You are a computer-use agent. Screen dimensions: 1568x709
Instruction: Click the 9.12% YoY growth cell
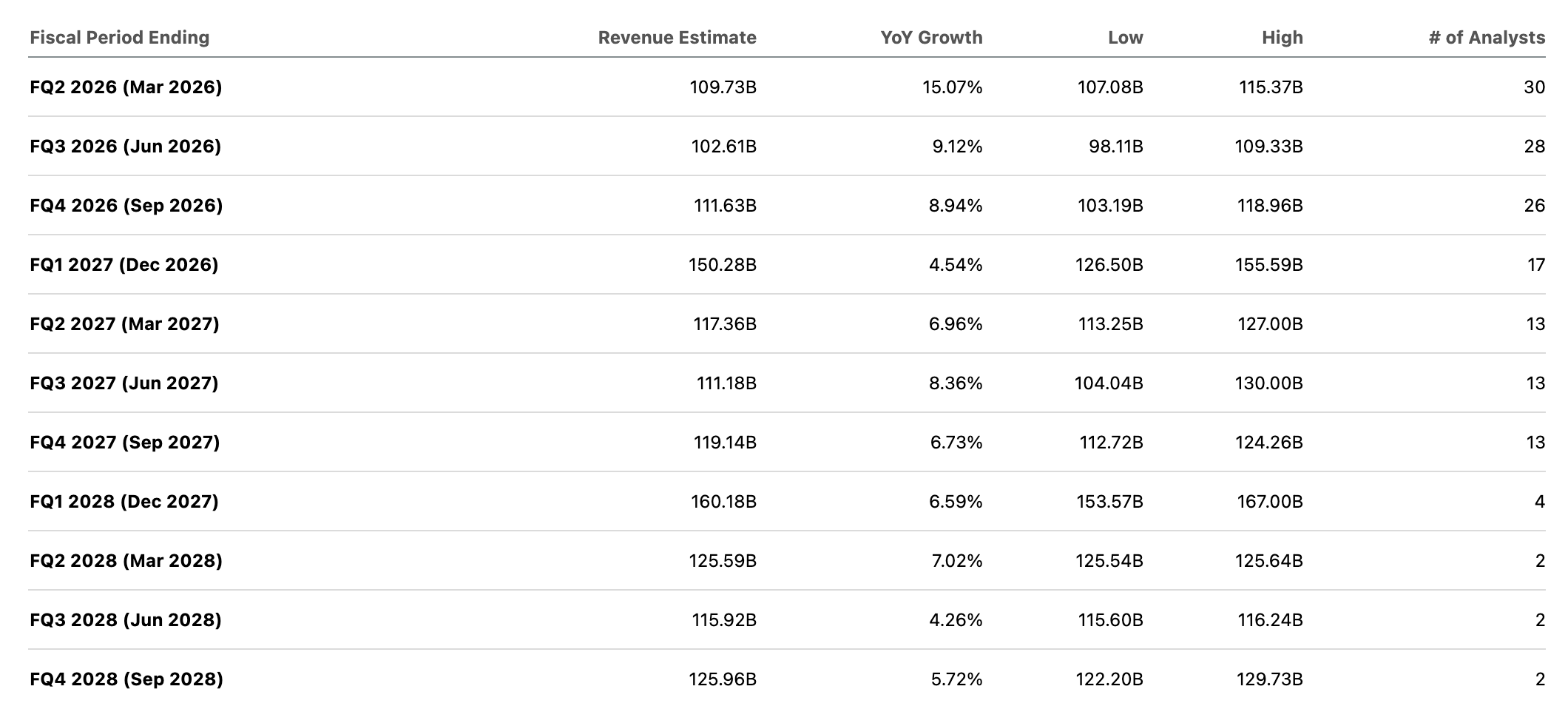[x=957, y=147]
